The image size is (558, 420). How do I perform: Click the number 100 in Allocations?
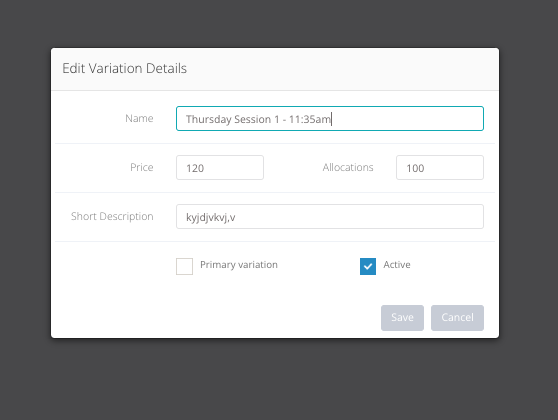415,168
